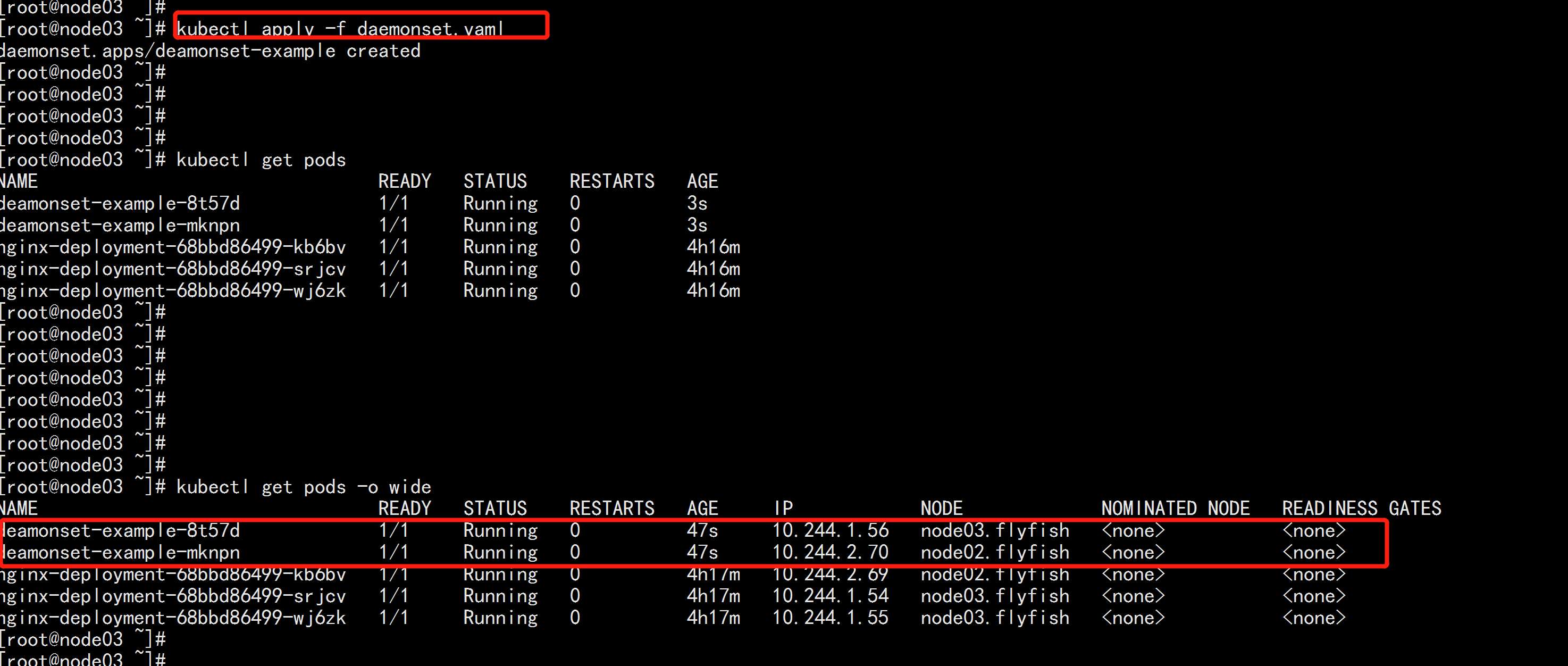Click the NODE column header
This screenshot has height=666, width=1568.
(x=942, y=507)
